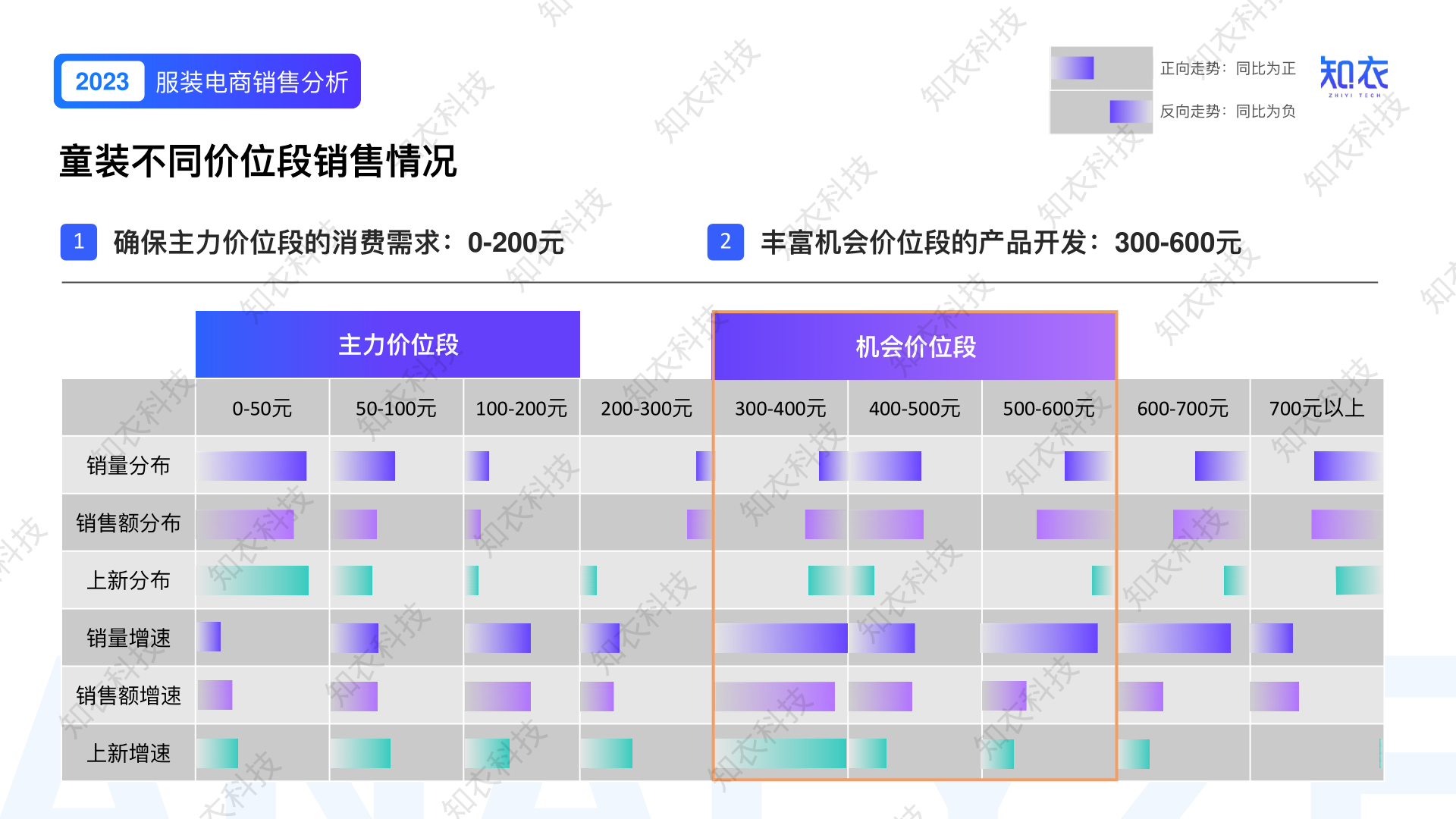Click the 知衣 Zhiyi Tech logo
Image resolution: width=1456 pixels, height=819 pixels.
[1354, 77]
